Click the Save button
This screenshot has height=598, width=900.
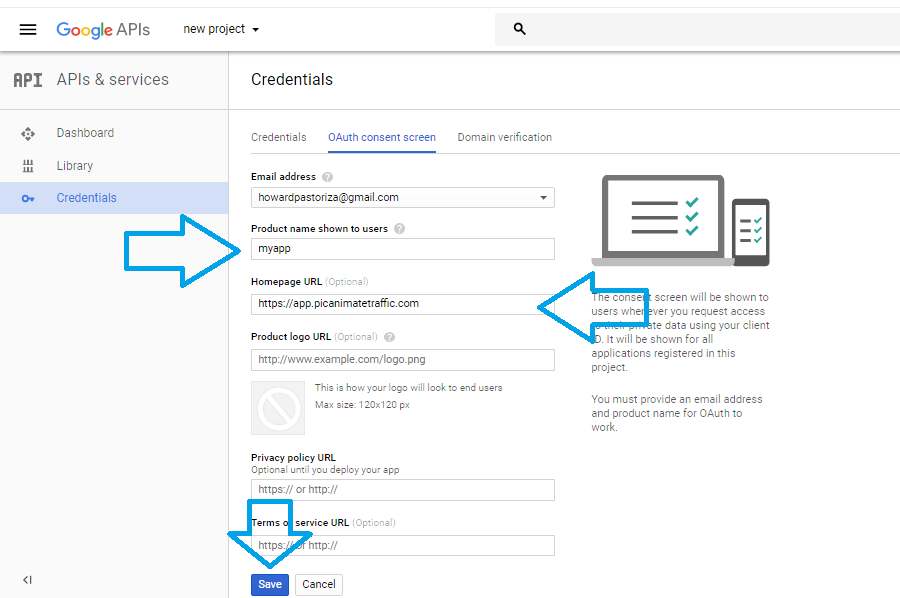pyautogui.click(x=270, y=584)
